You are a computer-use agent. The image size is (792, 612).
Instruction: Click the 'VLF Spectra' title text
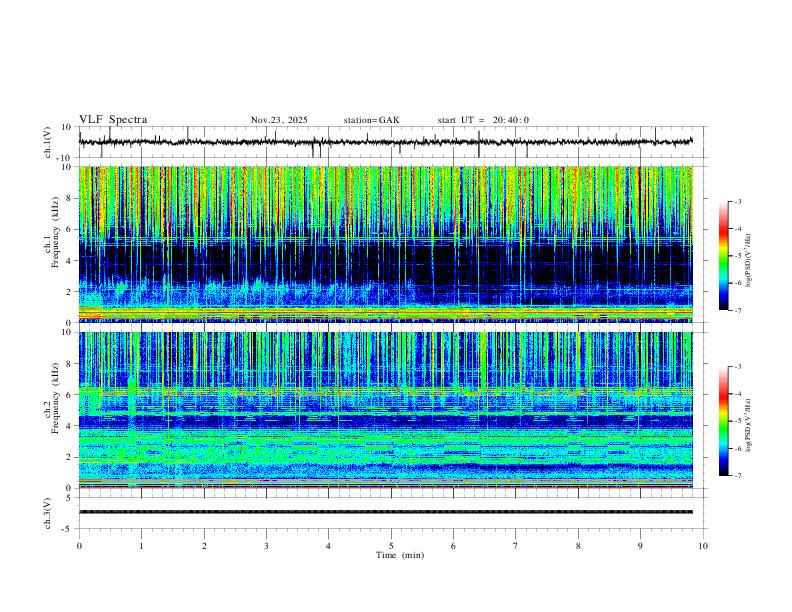pyautogui.click(x=113, y=120)
